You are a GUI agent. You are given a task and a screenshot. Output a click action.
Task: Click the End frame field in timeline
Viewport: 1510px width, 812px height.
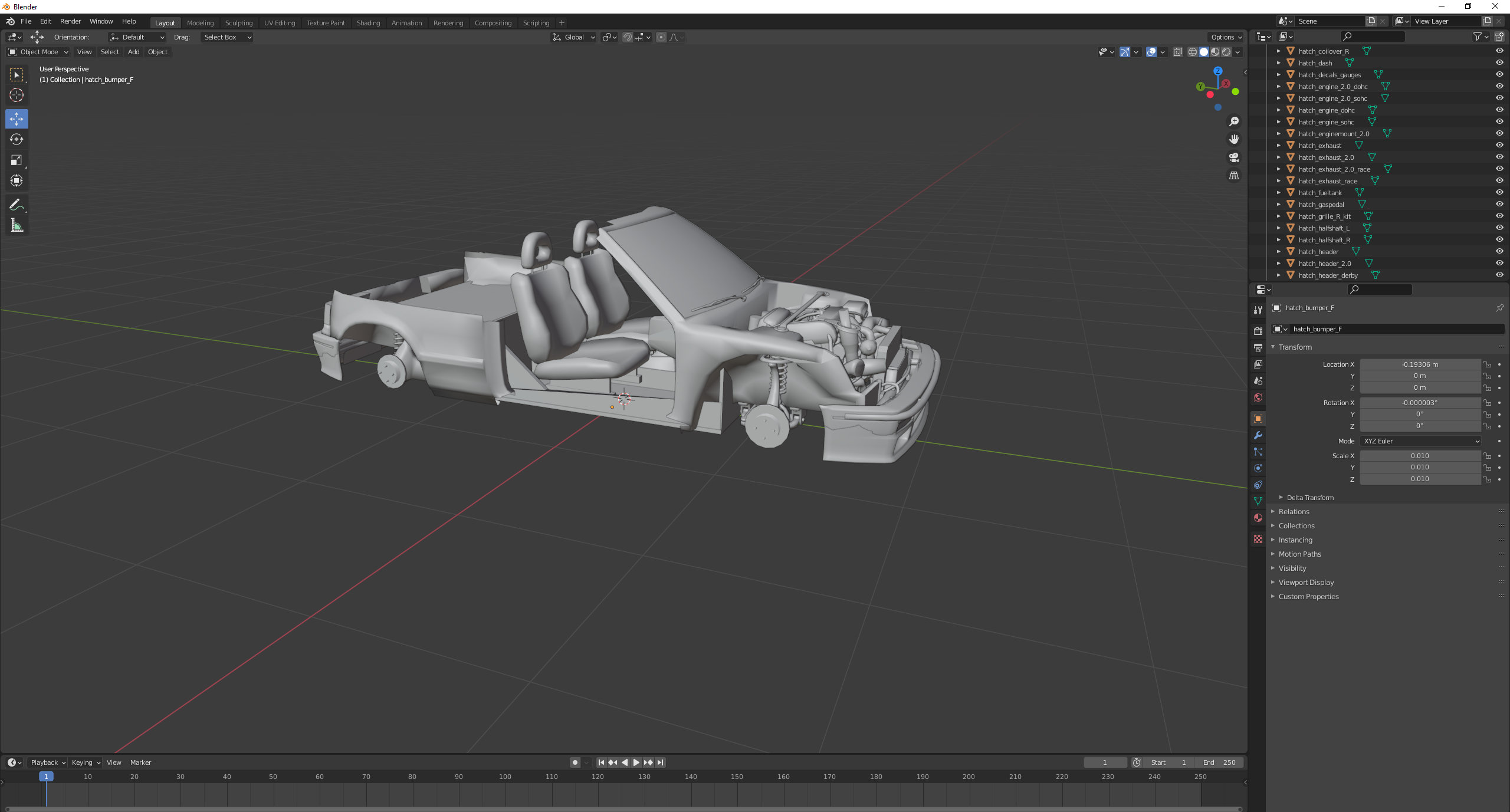1219,762
